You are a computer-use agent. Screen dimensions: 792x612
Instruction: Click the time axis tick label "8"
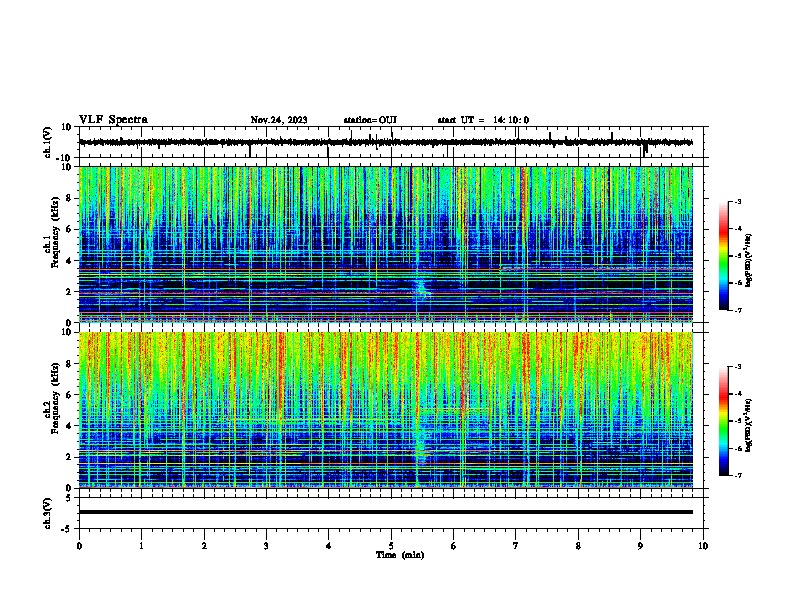pos(578,546)
